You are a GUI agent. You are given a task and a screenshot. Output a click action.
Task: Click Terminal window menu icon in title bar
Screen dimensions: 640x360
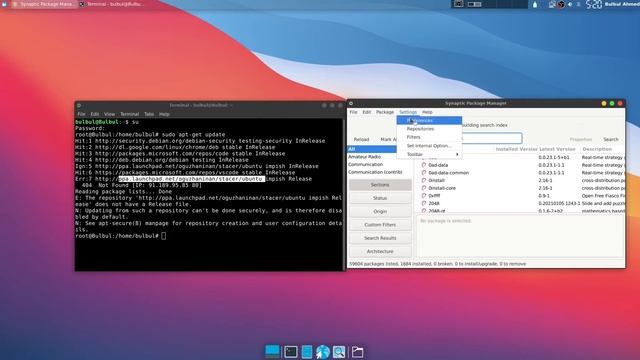pyautogui.click(x=79, y=105)
